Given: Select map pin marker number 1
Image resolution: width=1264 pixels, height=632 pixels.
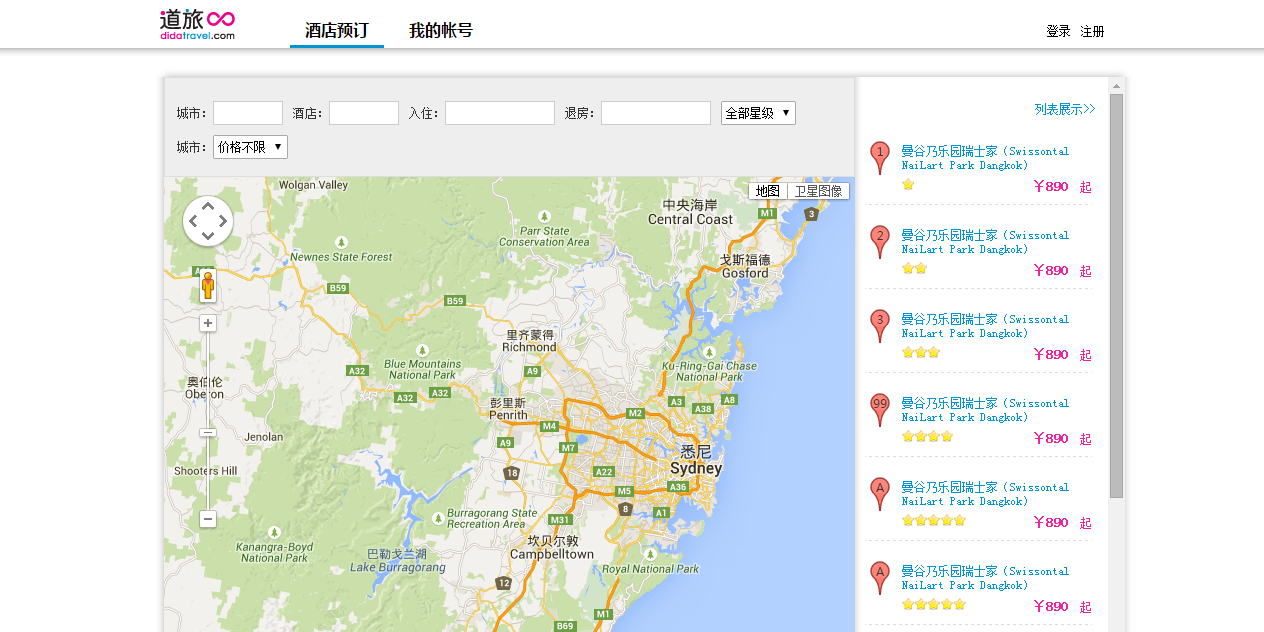Looking at the screenshot, I should pyautogui.click(x=879, y=157).
